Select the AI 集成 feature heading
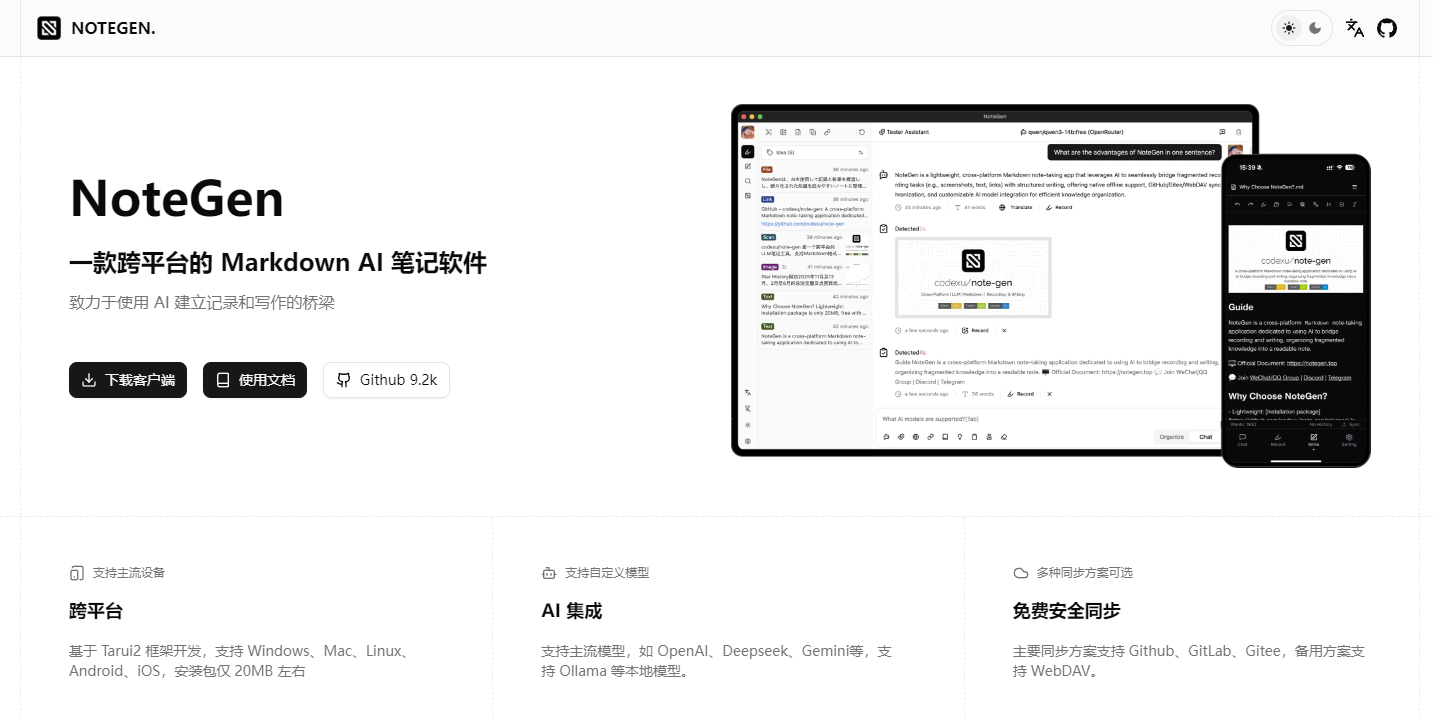The width and height of the screenshot is (1433, 719). click(x=571, y=611)
